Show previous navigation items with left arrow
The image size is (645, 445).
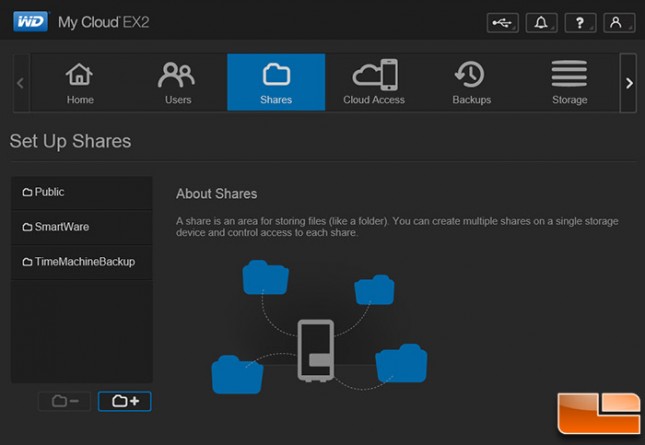21,83
